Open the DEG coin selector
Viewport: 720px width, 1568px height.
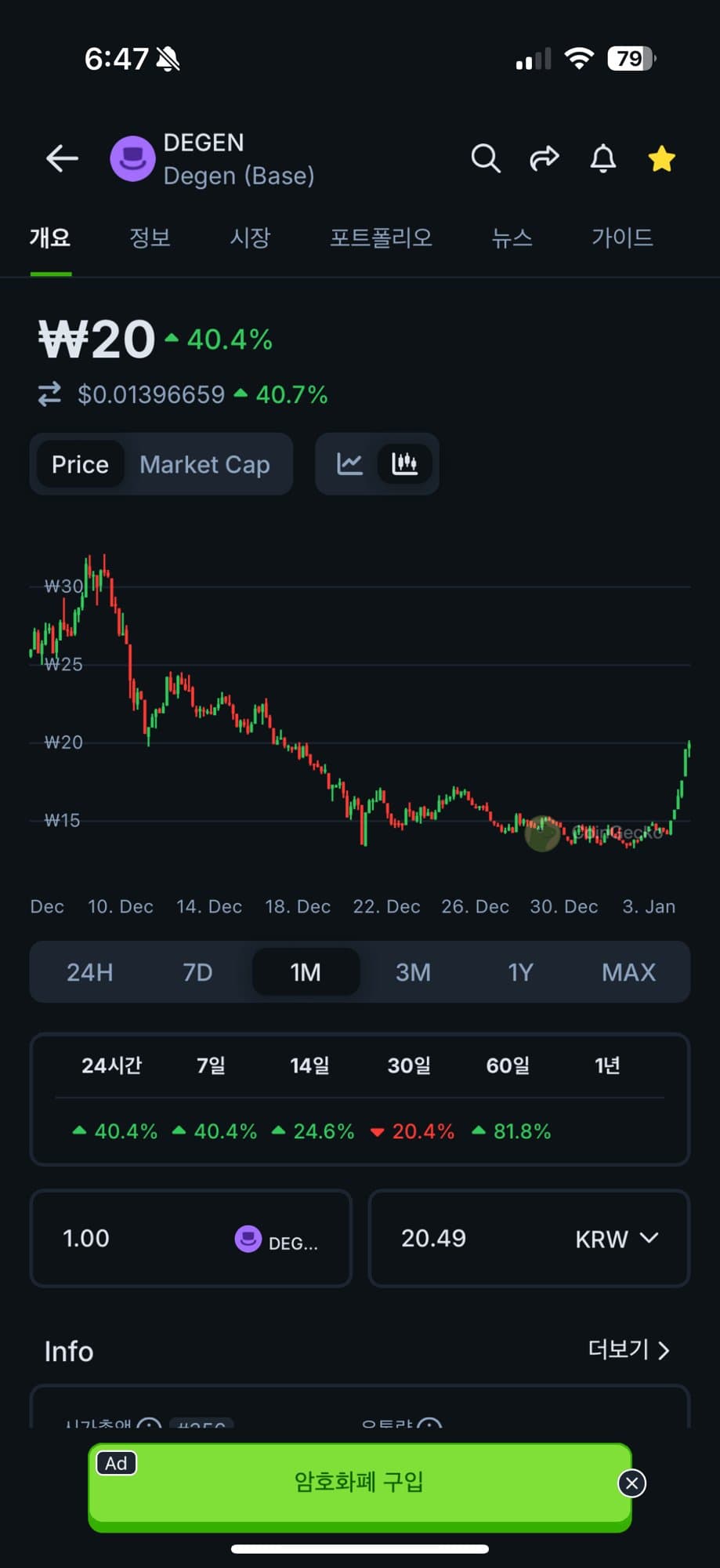[277, 1240]
